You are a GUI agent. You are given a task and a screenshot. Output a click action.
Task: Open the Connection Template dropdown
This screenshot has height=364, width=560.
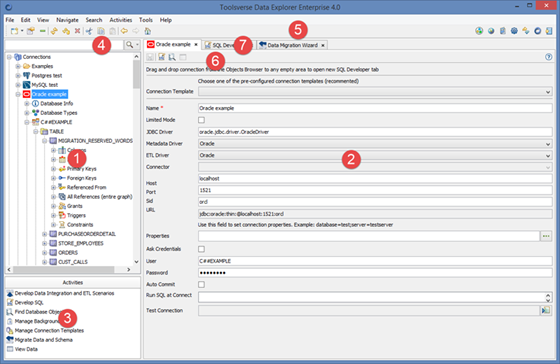[x=548, y=92]
